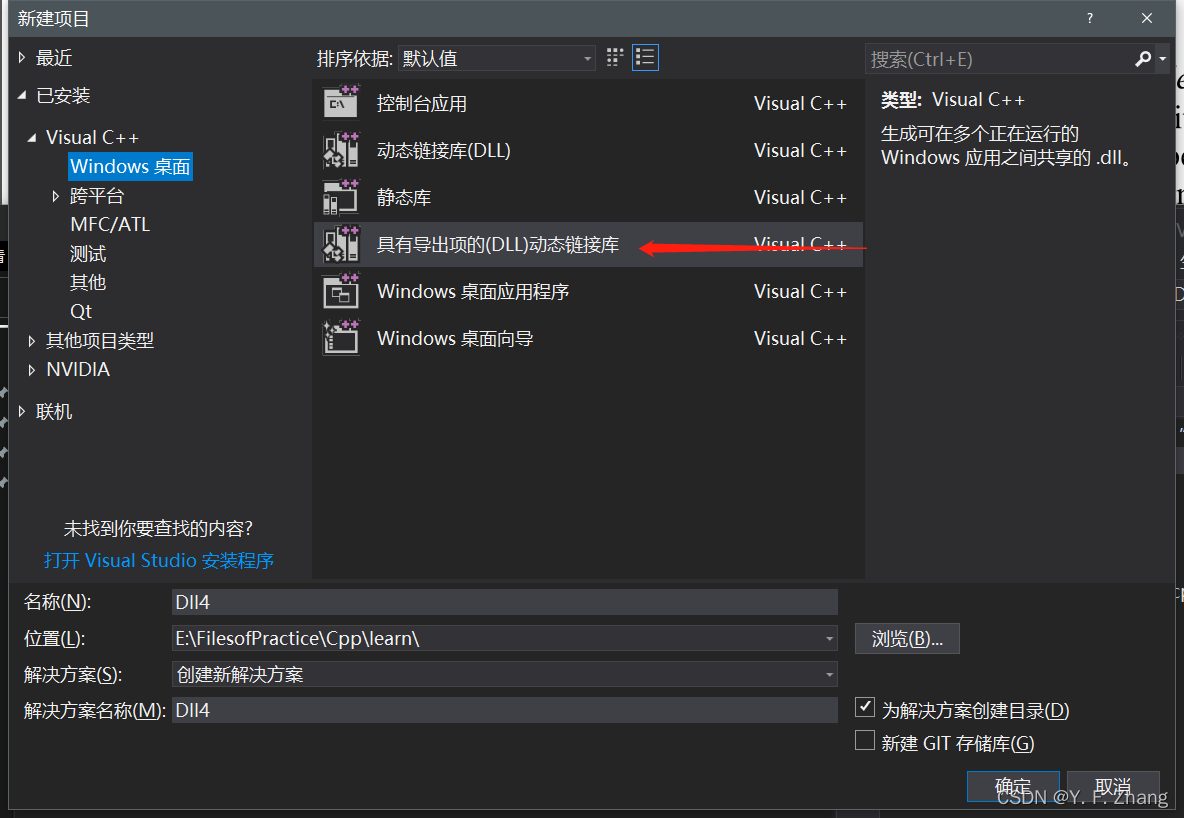Select MFC/ATL category
The image size is (1184, 818).
(110, 224)
